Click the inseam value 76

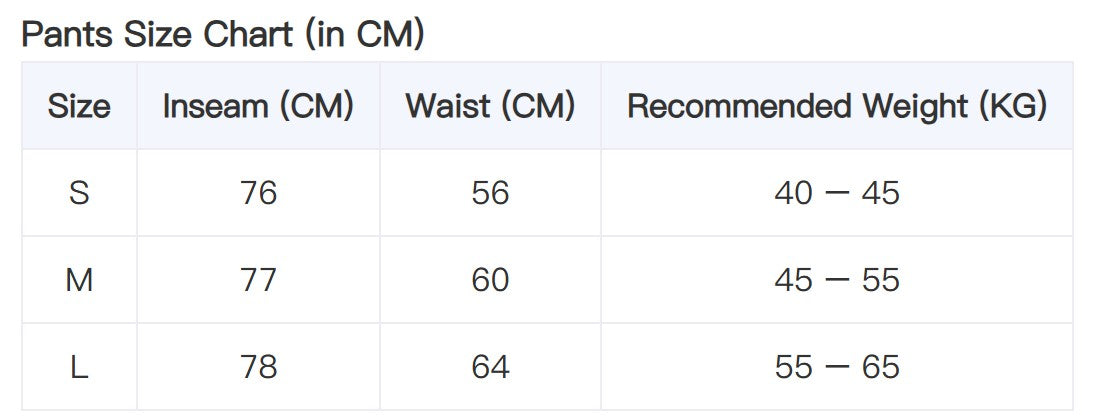258,192
